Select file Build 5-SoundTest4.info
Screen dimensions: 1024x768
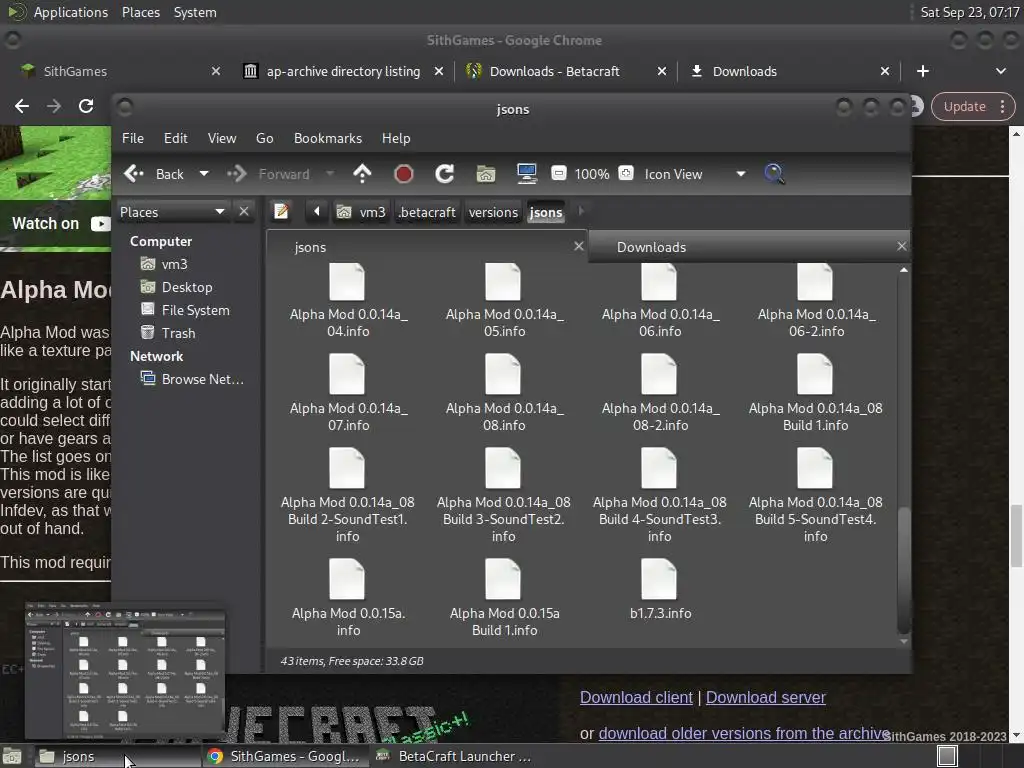[816, 496]
